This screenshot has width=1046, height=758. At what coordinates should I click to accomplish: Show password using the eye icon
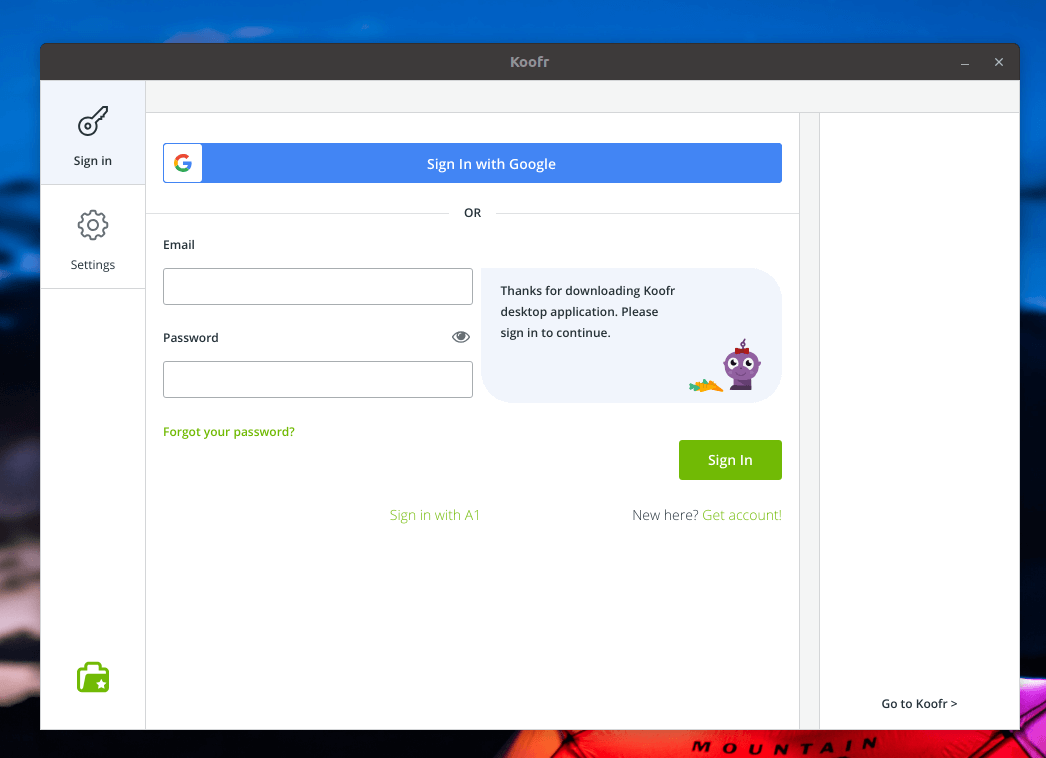coord(460,337)
